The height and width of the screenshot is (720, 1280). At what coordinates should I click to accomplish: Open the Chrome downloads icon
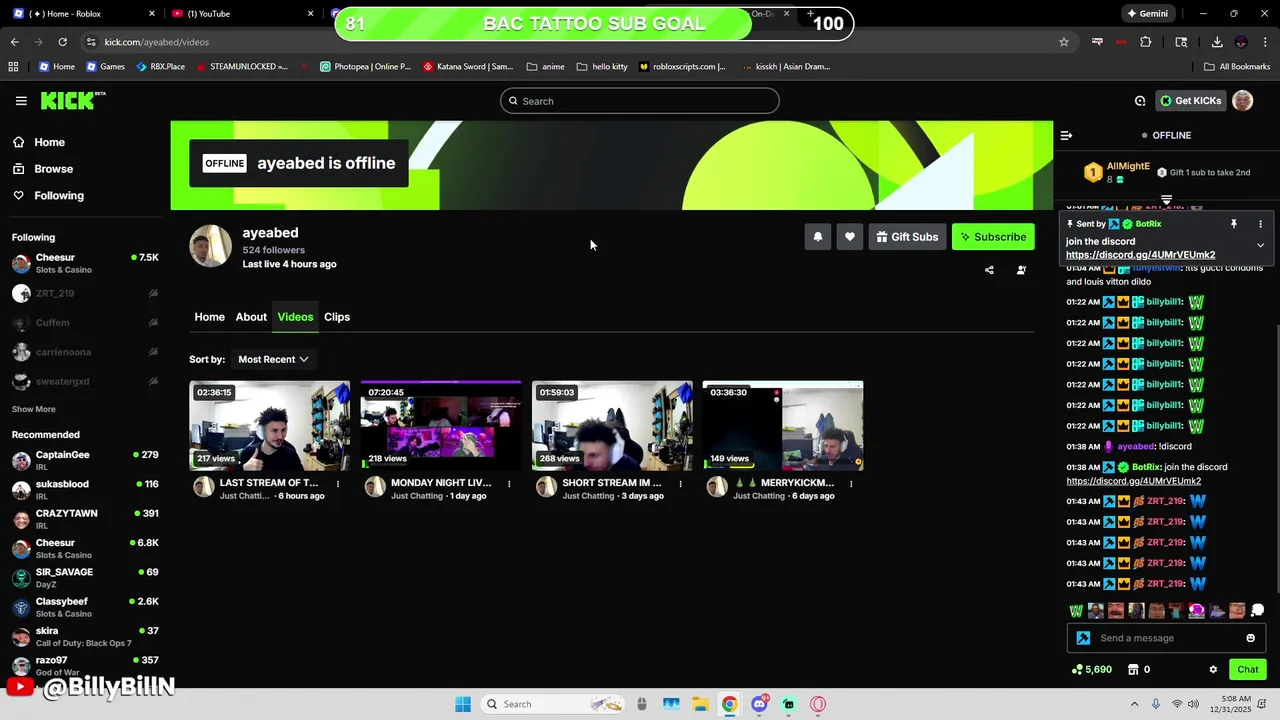pos(1217,42)
